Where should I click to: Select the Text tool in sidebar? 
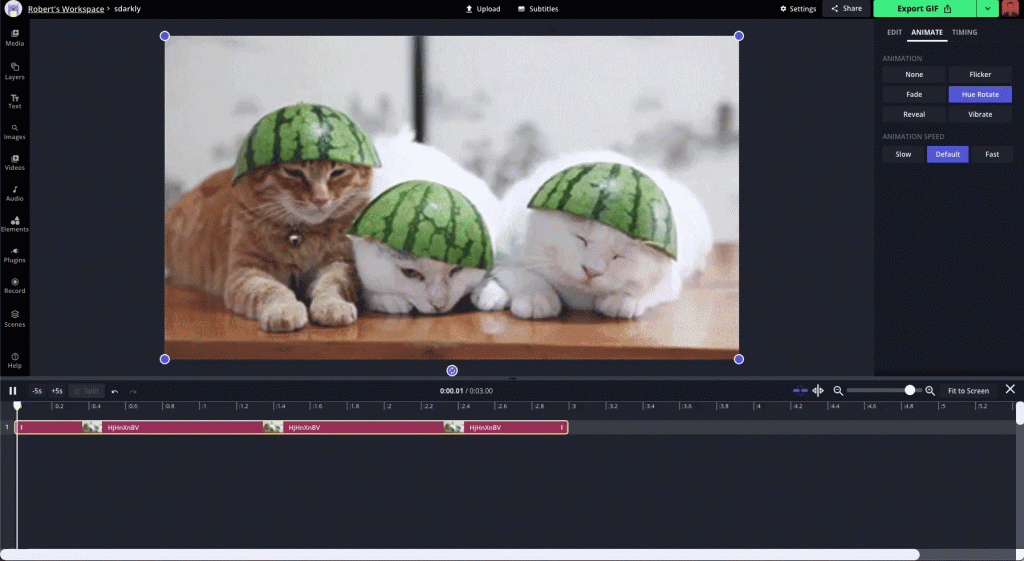pos(15,100)
